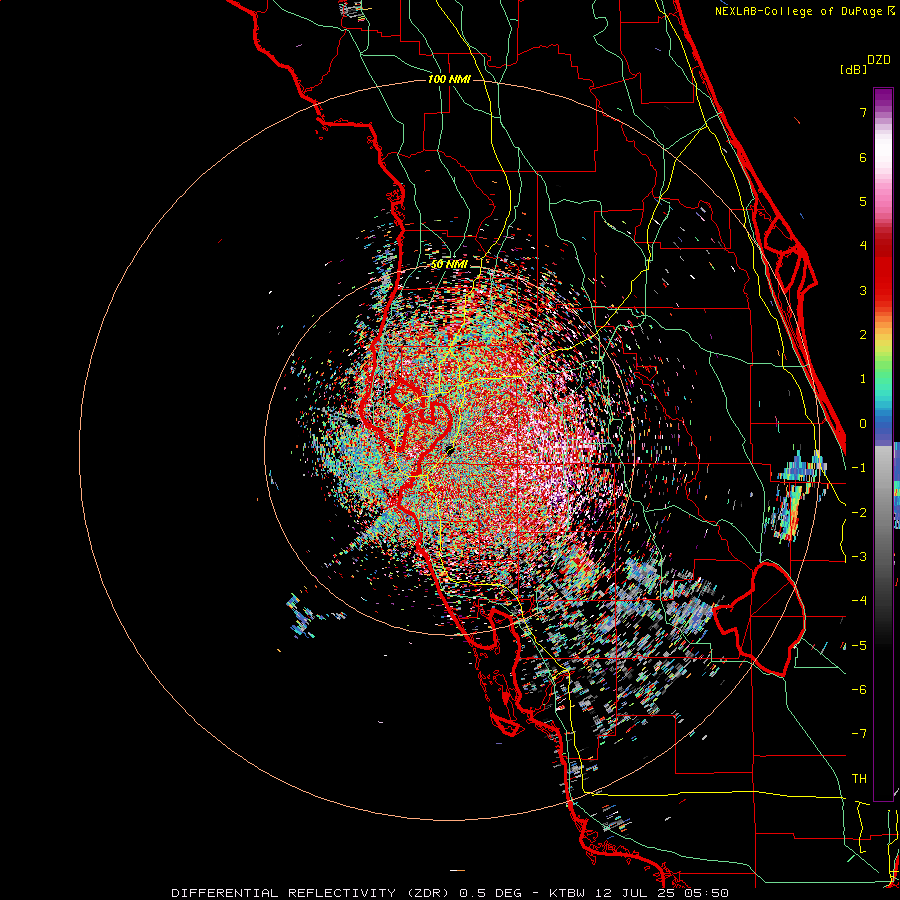Click the ZDR color scale bar
Image resolution: width=900 pixels, height=900 pixels.
(883, 444)
